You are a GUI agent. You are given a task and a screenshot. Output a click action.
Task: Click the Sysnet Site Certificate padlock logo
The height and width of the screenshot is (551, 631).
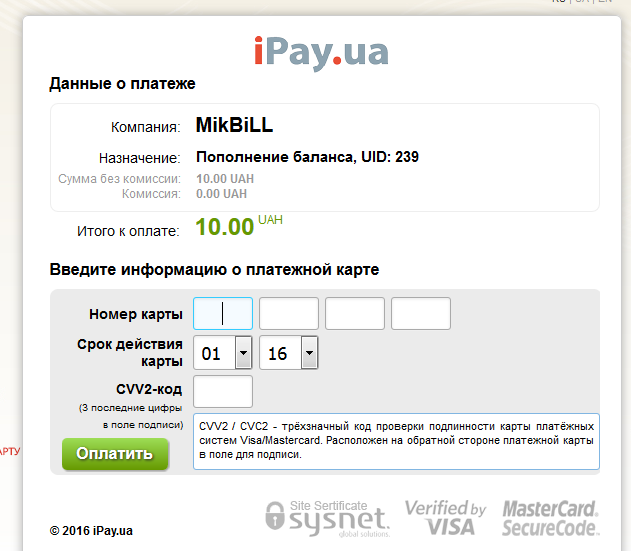pyautogui.click(x=328, y=518)
